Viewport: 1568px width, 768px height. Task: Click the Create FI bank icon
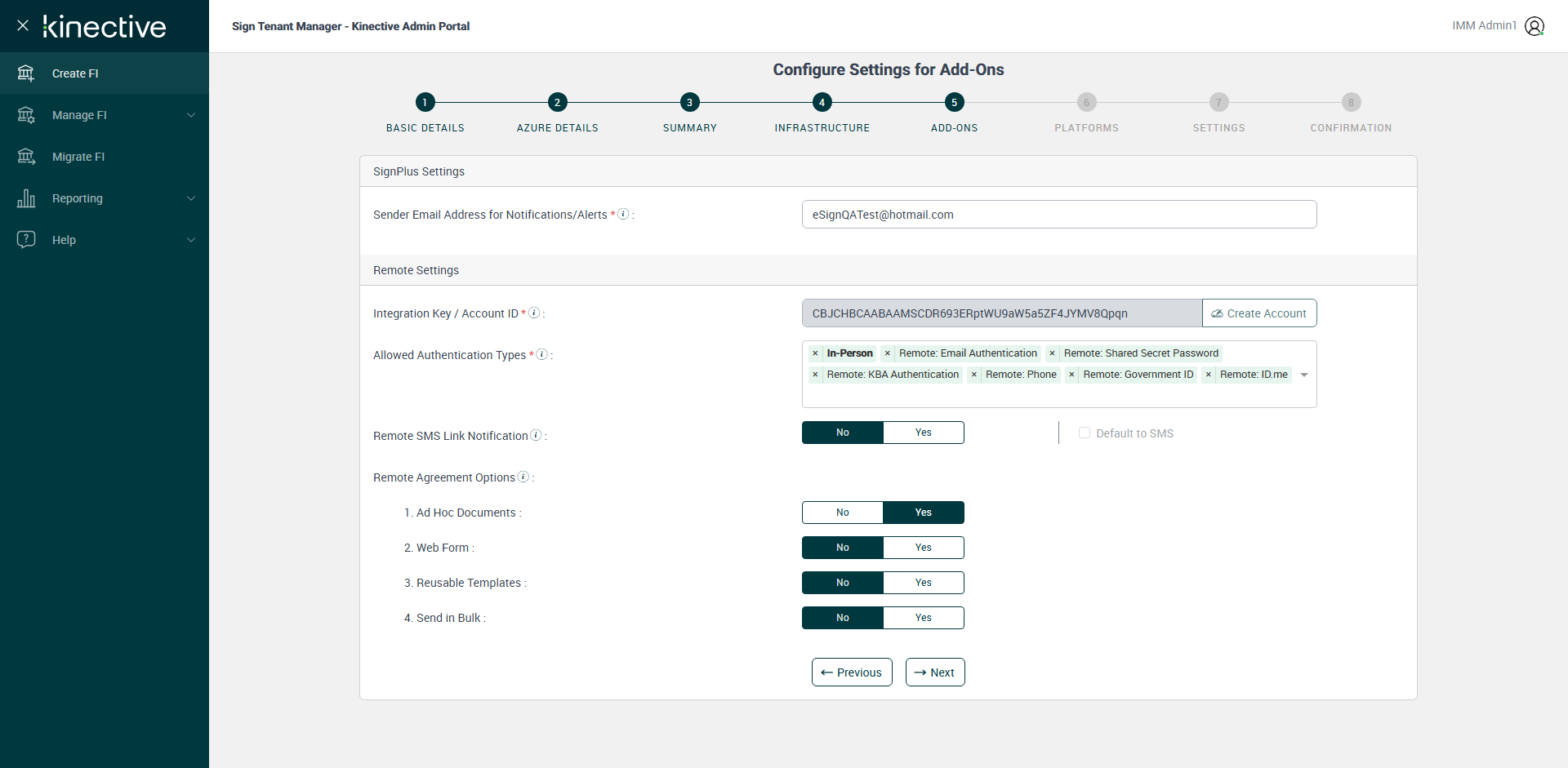(26, 73)
